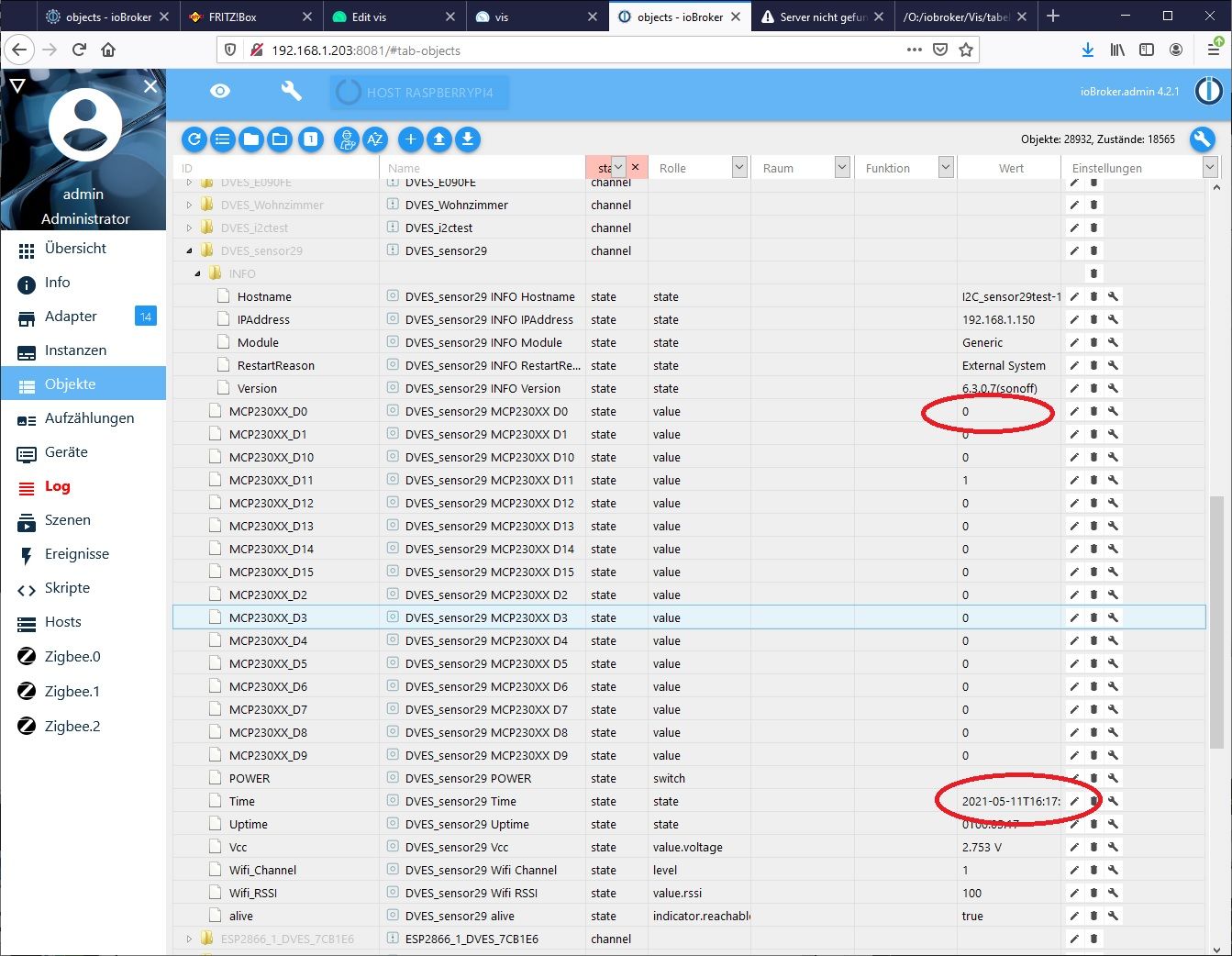
Task: Edit the MCP230XX_D11 object with the pencil
Action: pyautogui.click(x=1074, y=480)
